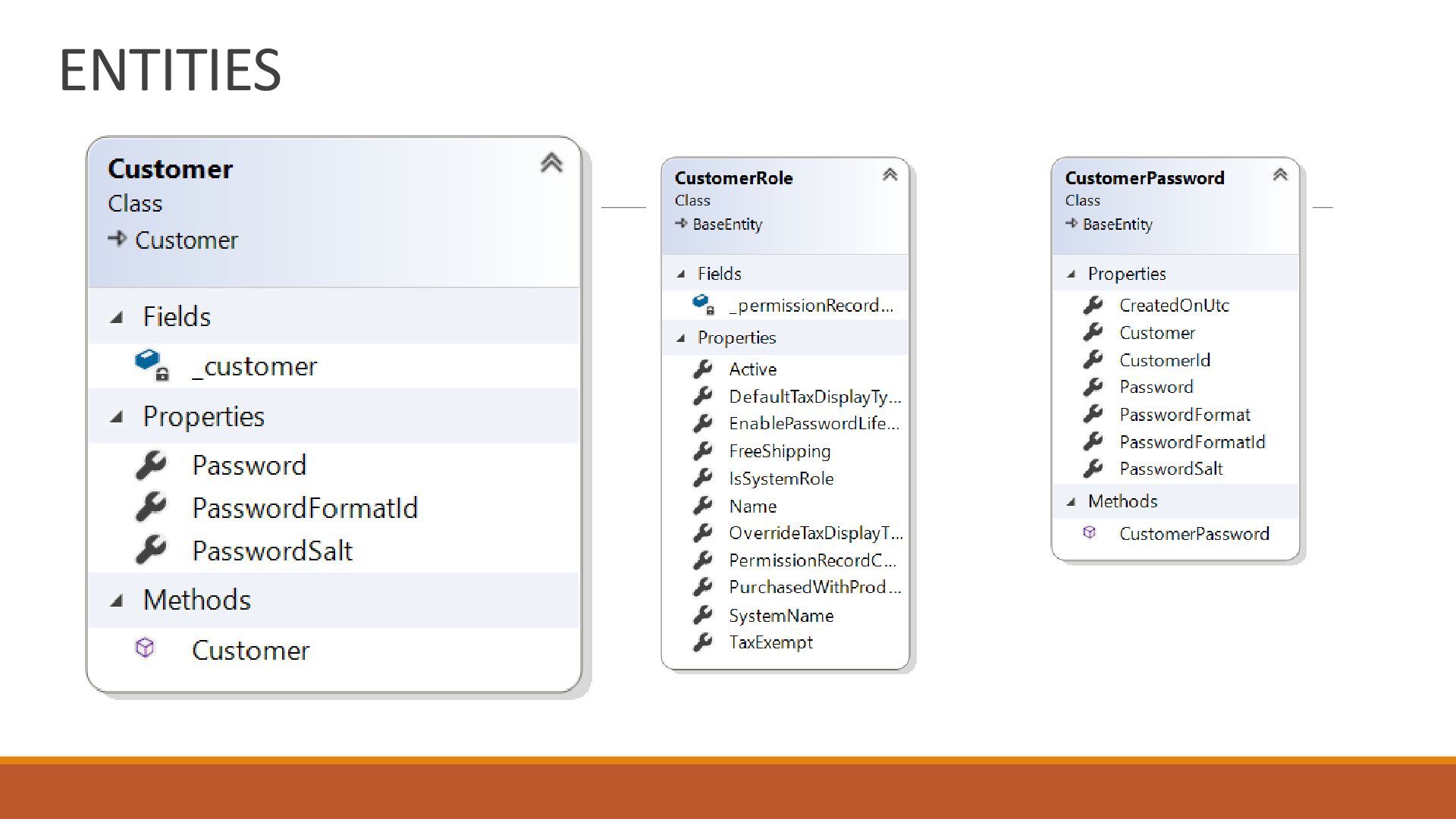Select the IsSystemRole property
The image size is (1456, 819).
pyautogui.click(x=780, y=479)
